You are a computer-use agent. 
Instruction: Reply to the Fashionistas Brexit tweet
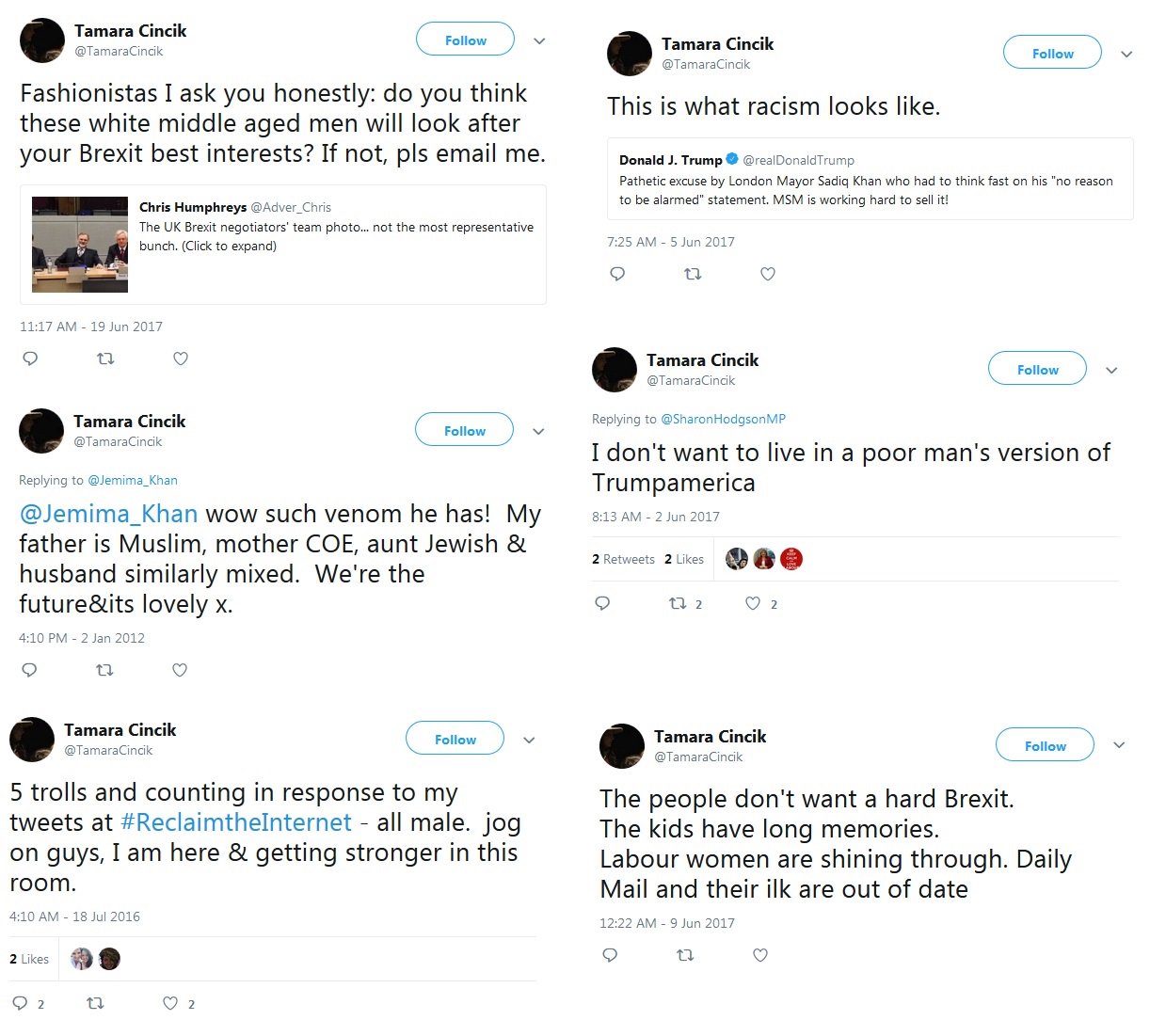click(x=30, y=359)
